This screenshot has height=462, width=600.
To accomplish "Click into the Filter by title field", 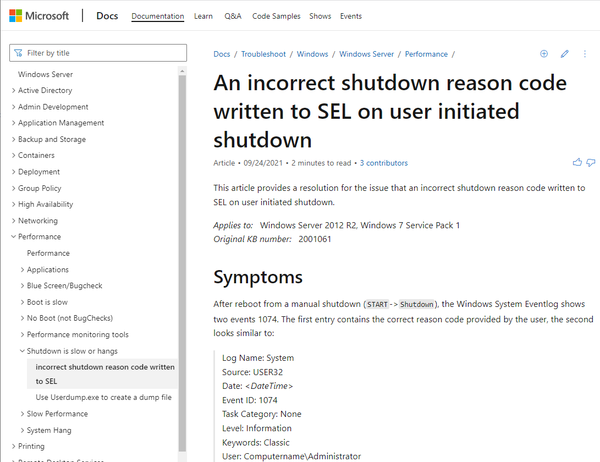I will click(98, 53).
